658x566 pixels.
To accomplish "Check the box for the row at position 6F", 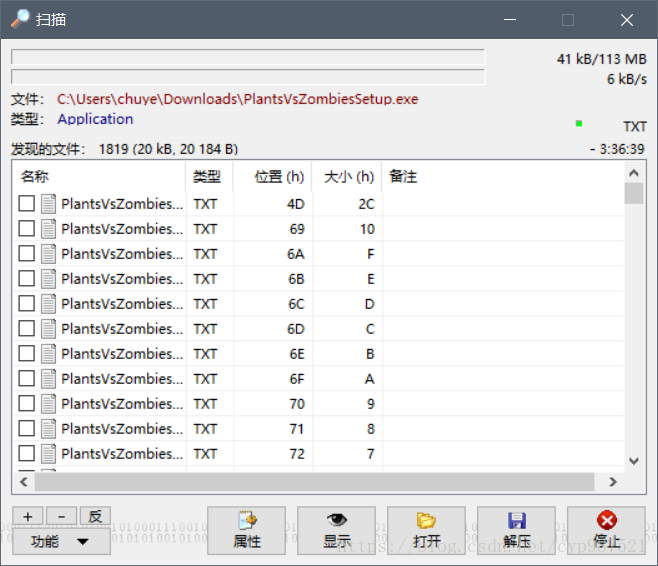I will click(x=26, y=378).
